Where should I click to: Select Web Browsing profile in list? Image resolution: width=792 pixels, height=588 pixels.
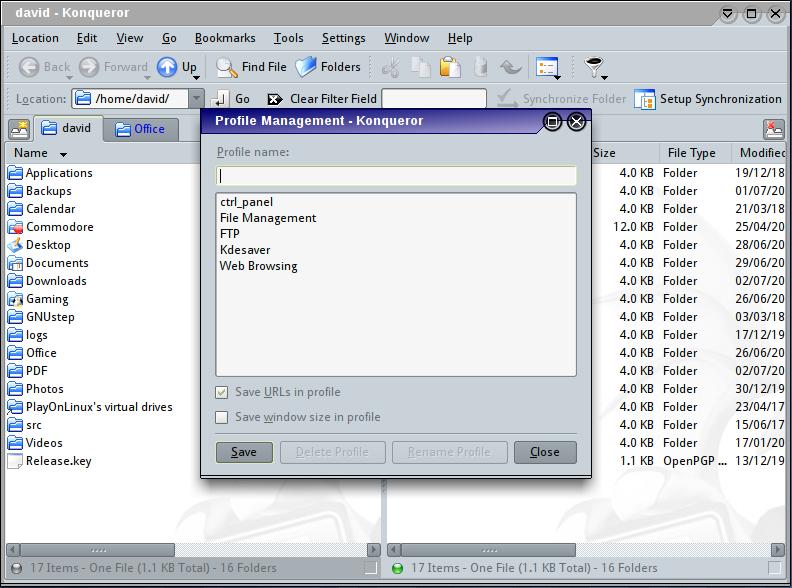[259, 266]
